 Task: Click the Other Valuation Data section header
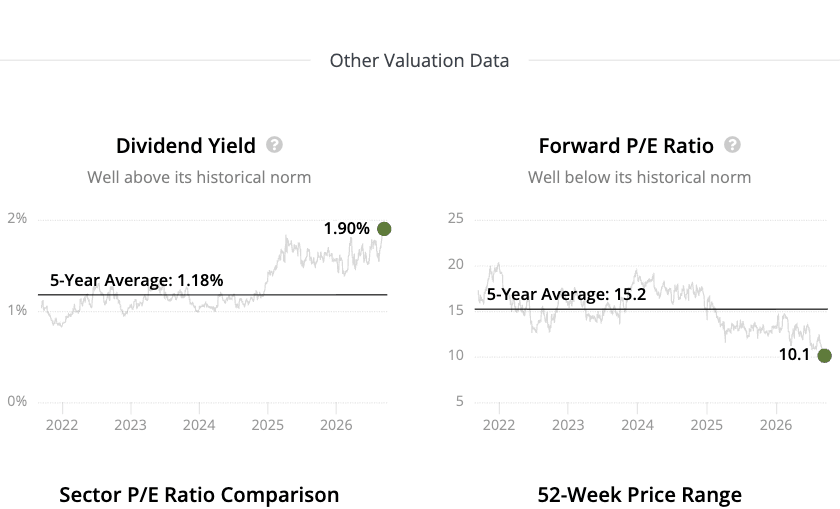click(419, 61)
